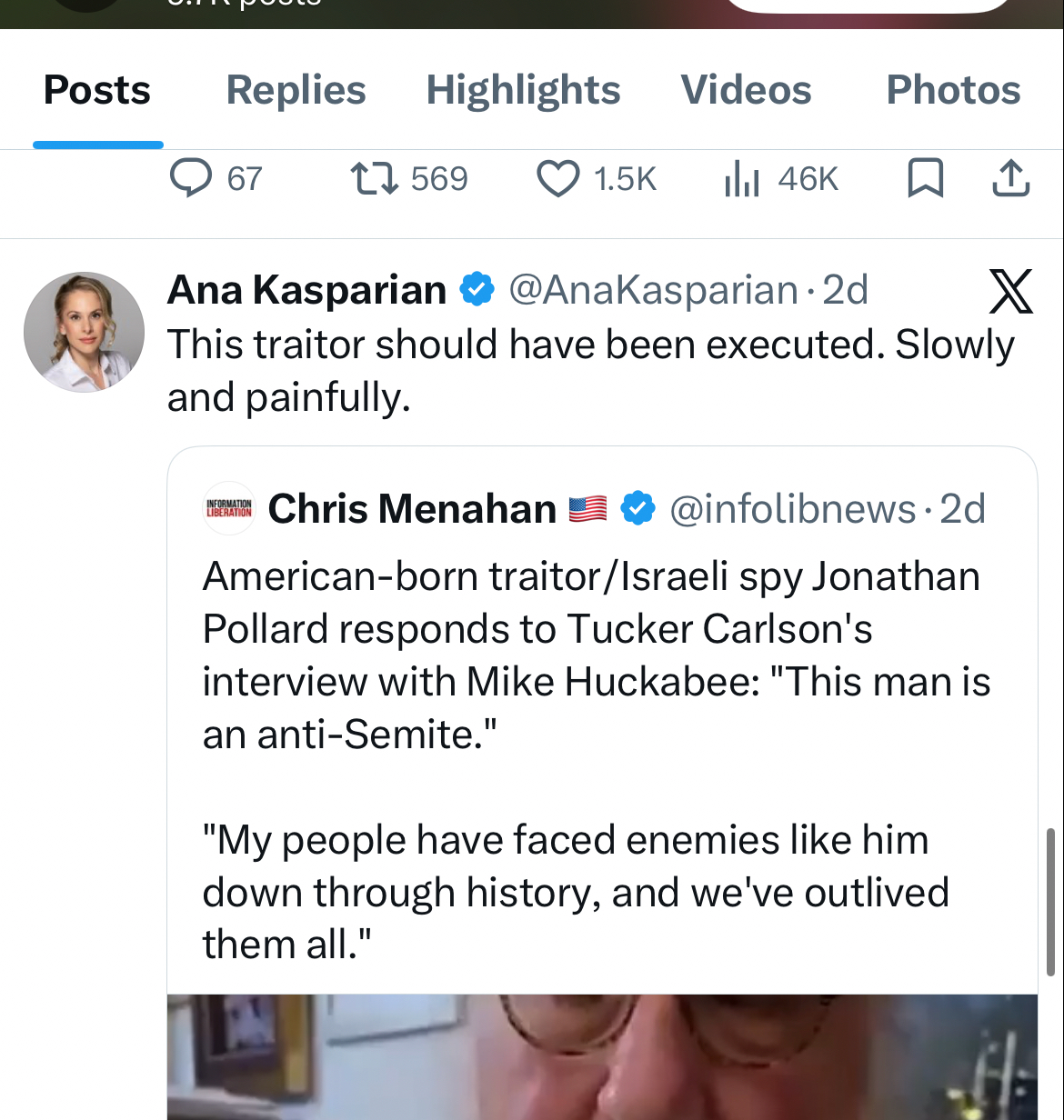This screenshot has height=1120, width=1064.
Task: Tap the share upload icon
Action: (x=1010, y=178)
